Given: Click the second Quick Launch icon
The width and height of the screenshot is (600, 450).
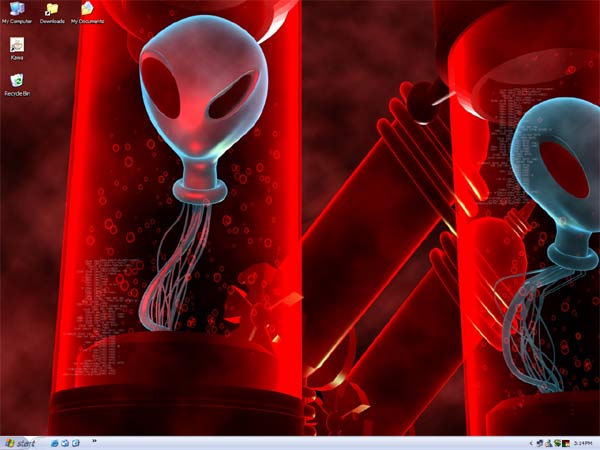Looking at the screenshot, I should [x=65, y=443].
